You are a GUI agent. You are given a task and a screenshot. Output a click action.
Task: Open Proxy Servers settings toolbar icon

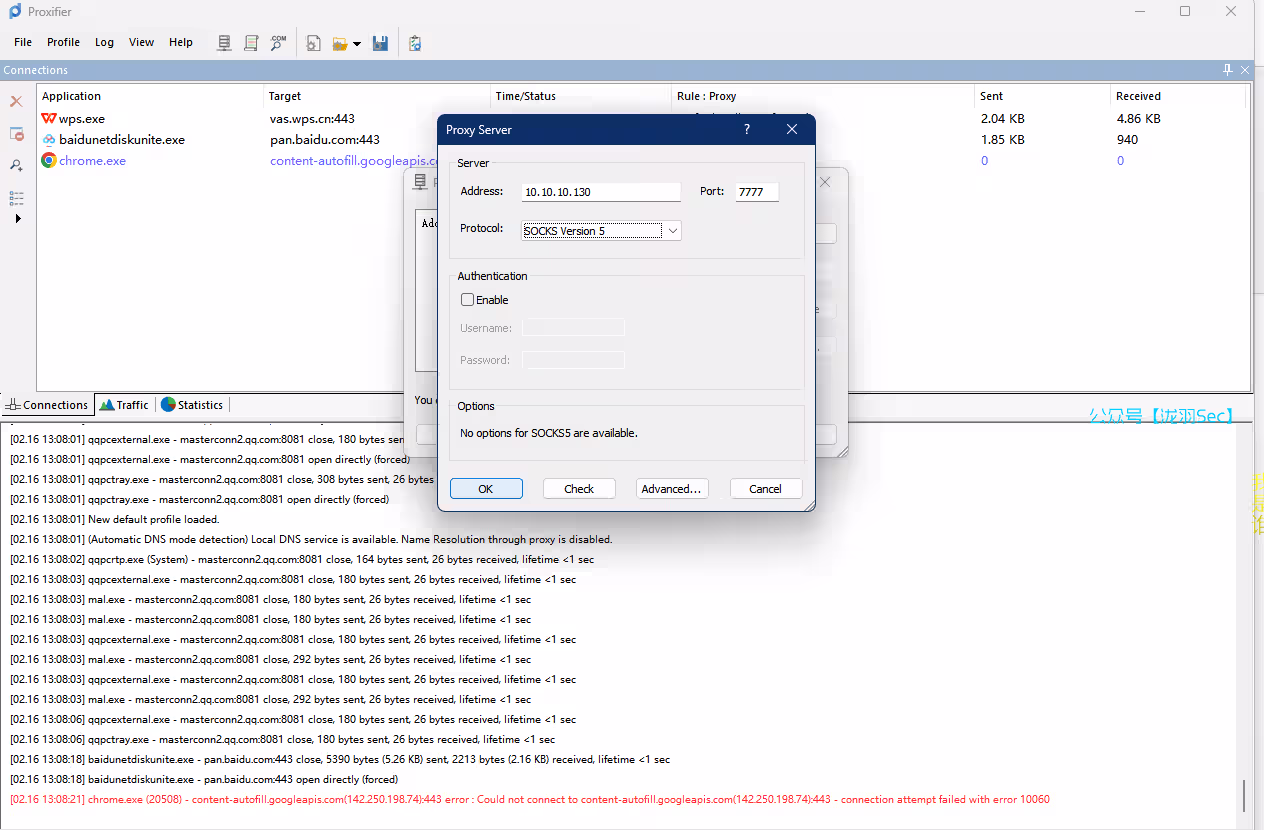click(225, 43)
